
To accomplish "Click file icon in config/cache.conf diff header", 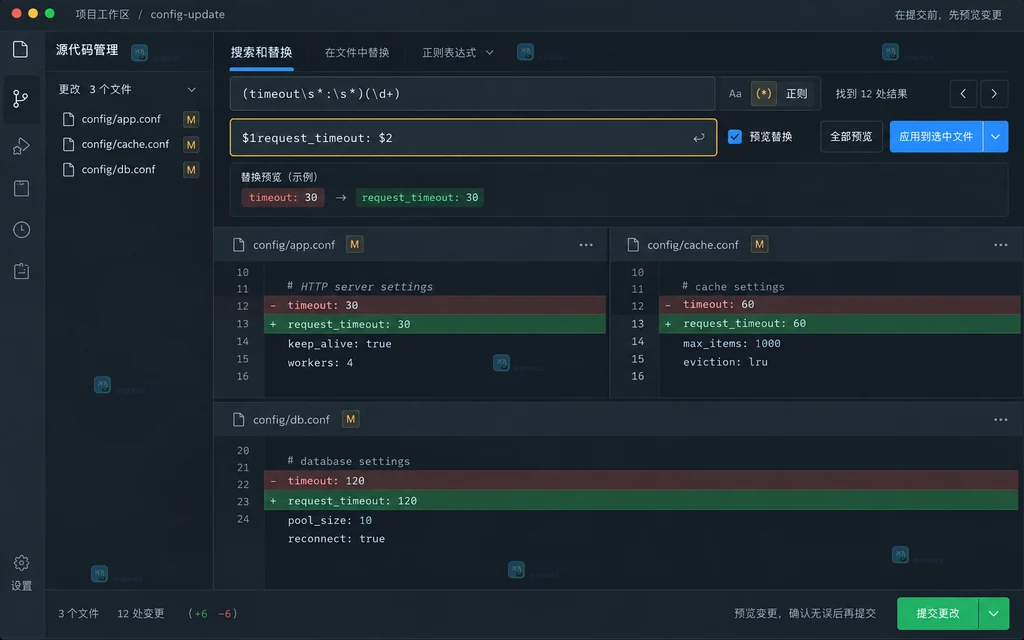I will 632,245.
